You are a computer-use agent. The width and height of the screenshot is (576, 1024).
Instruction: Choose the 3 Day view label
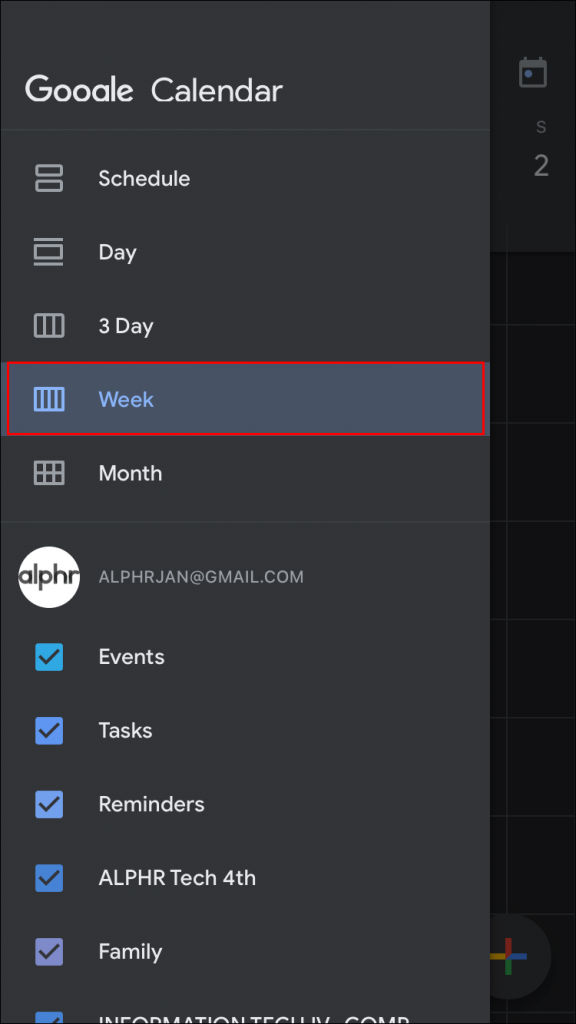point(126,326)
